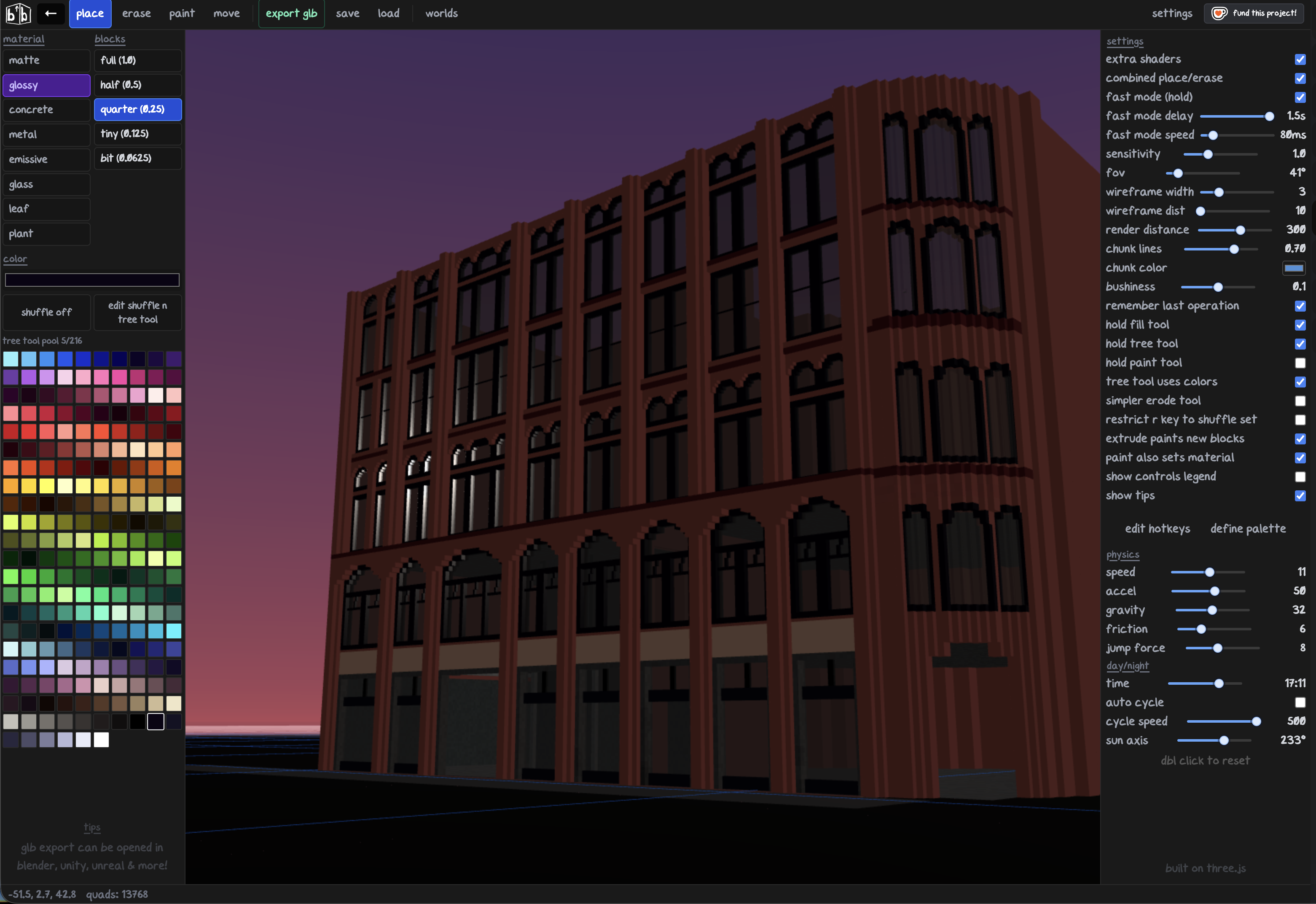The height and width of the screenshot is (904, 1316).
Task: Enable show controls legend
Action: pyautogui.click(x=1300, y=477)
